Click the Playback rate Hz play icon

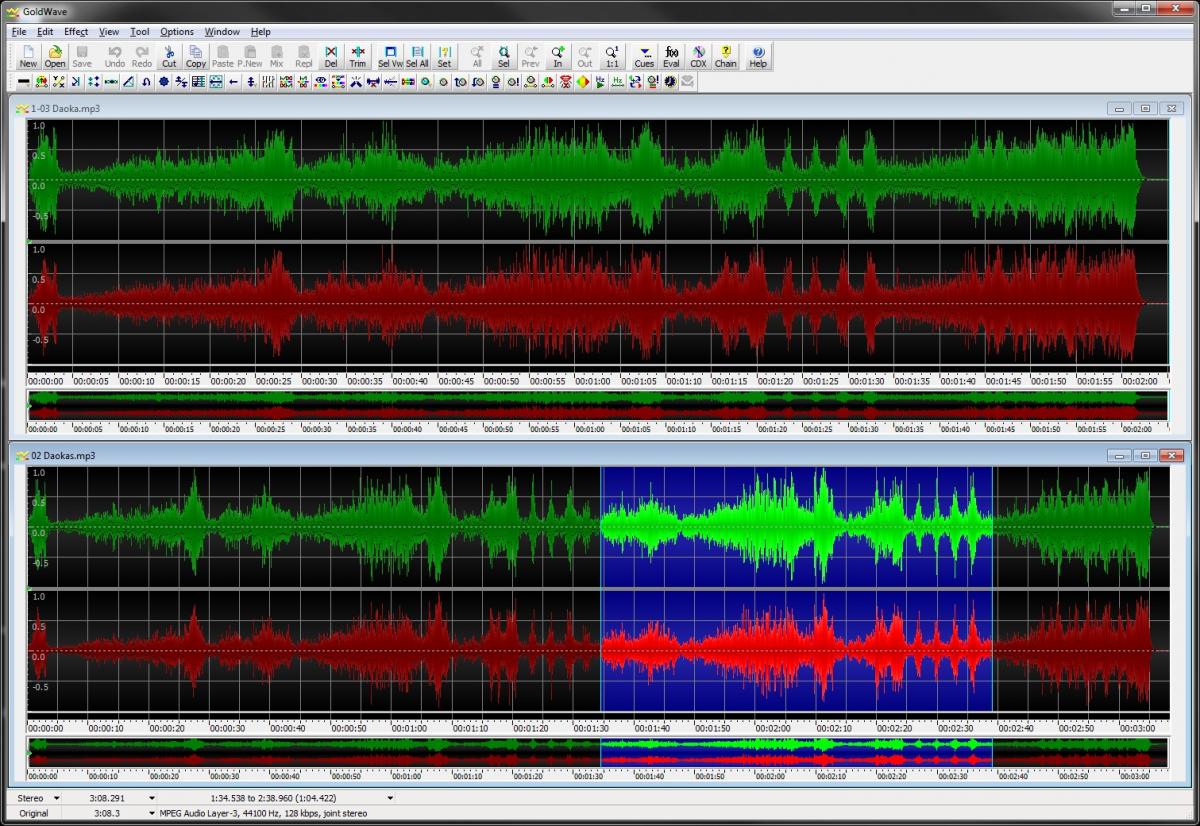pyautogui.click(x=600, y=81)
